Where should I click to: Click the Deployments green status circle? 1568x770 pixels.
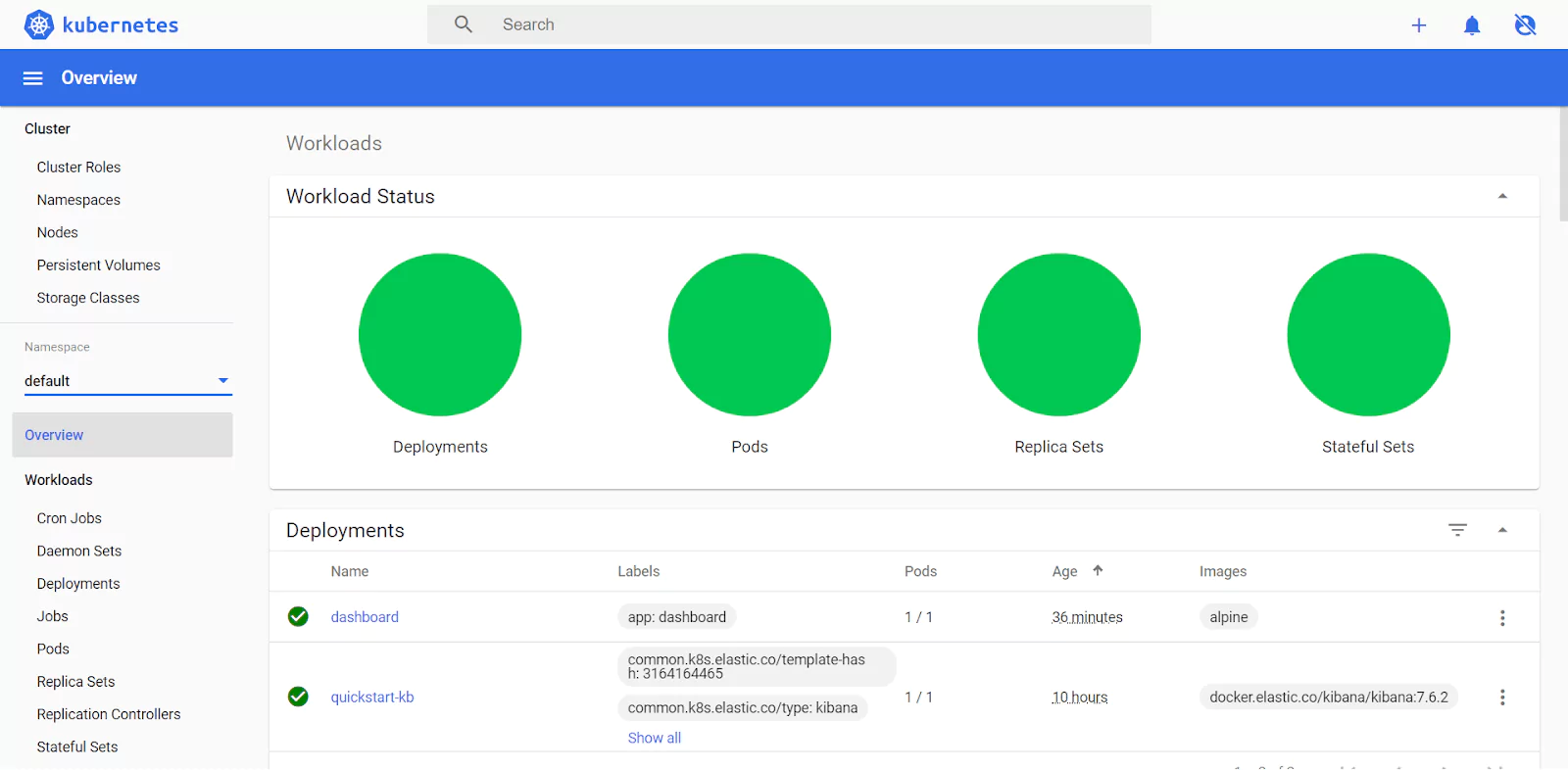440,335
